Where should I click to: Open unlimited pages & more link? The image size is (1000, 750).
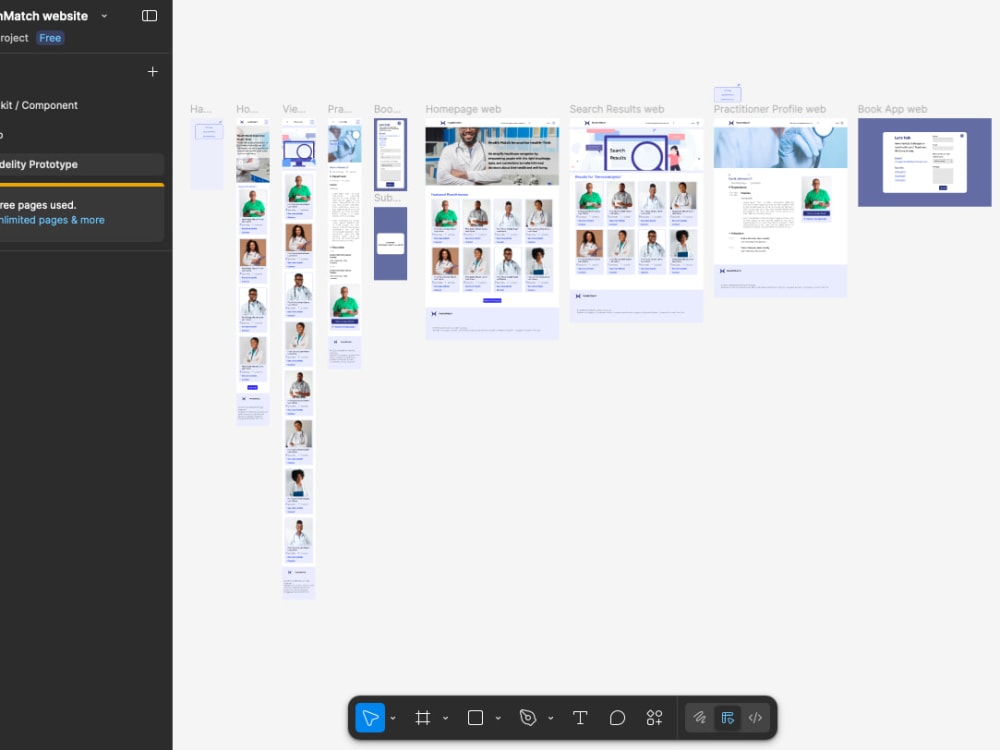click(52, 220)
